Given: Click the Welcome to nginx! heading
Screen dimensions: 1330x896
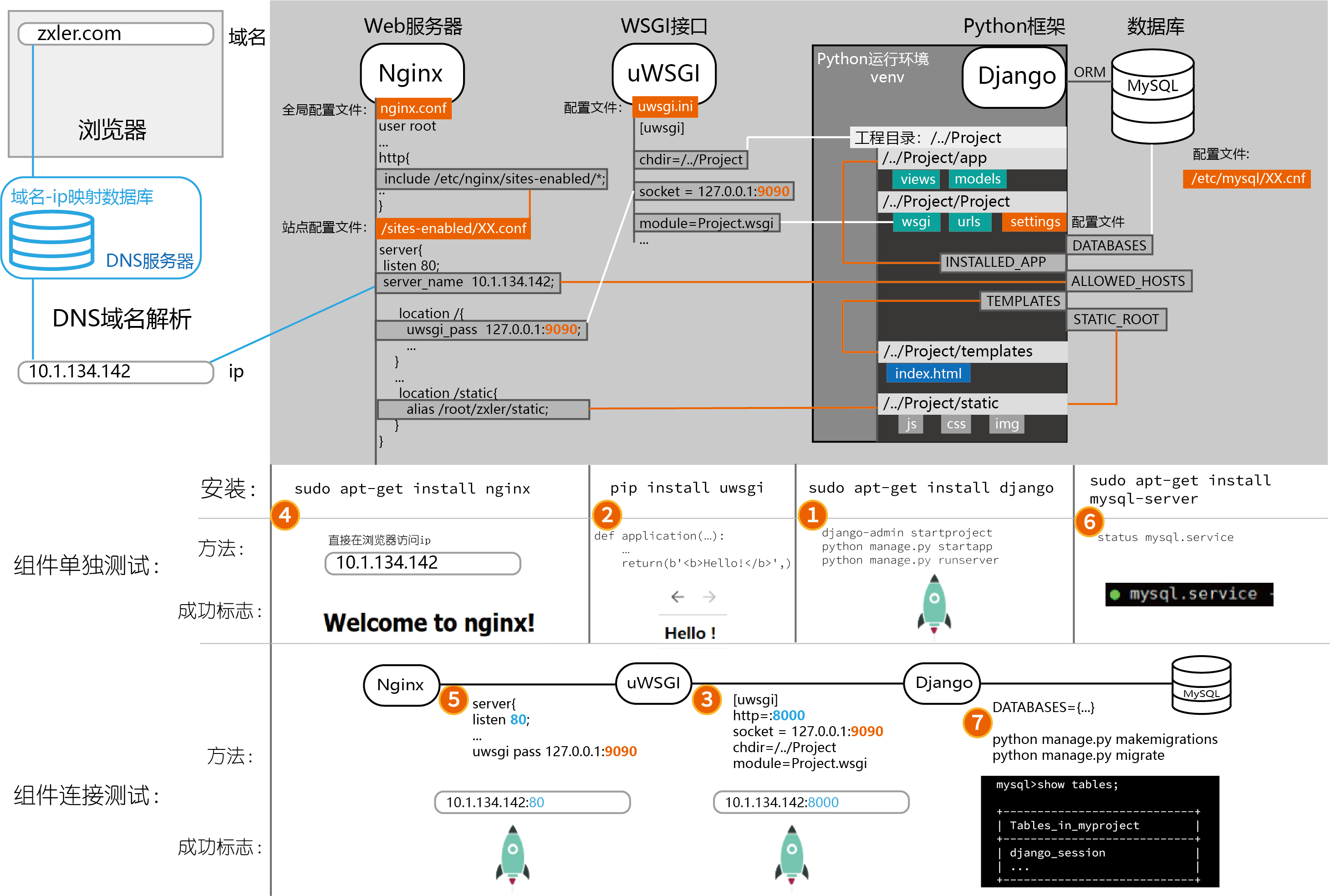Looking at the screenshot, I should pyautogui.click(x=428, y=623).
